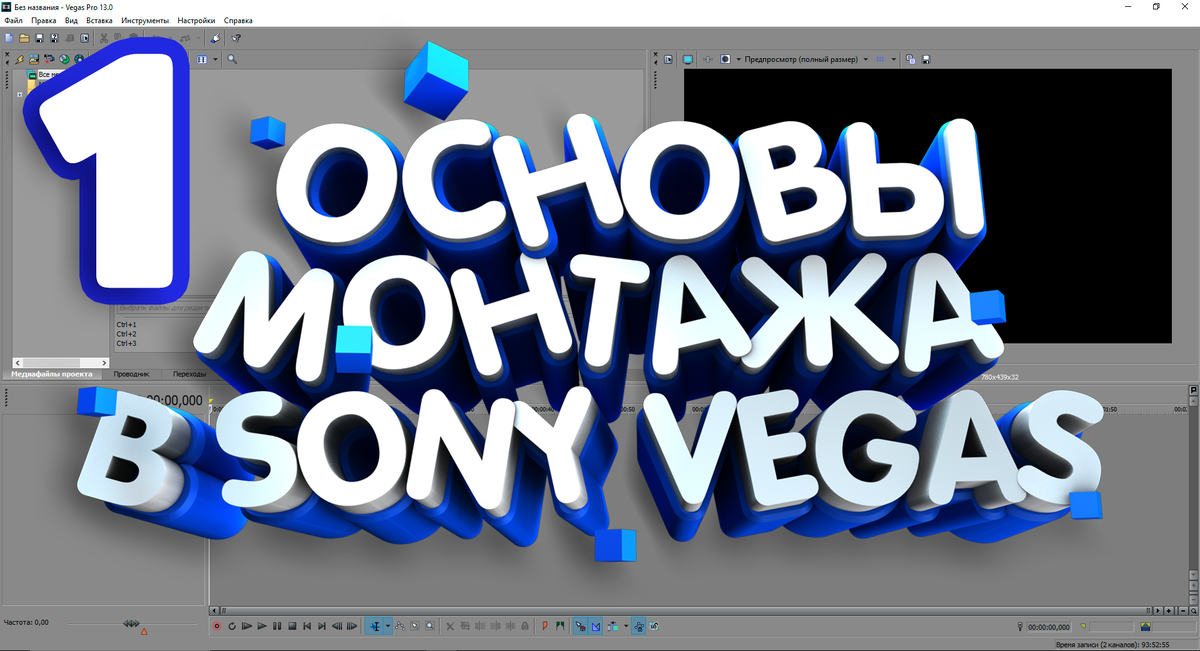Toggle snapping in timeline toolbar
Image resolution: width=1200 pixels, height=651 pixels.
click(x=580, y=626)
